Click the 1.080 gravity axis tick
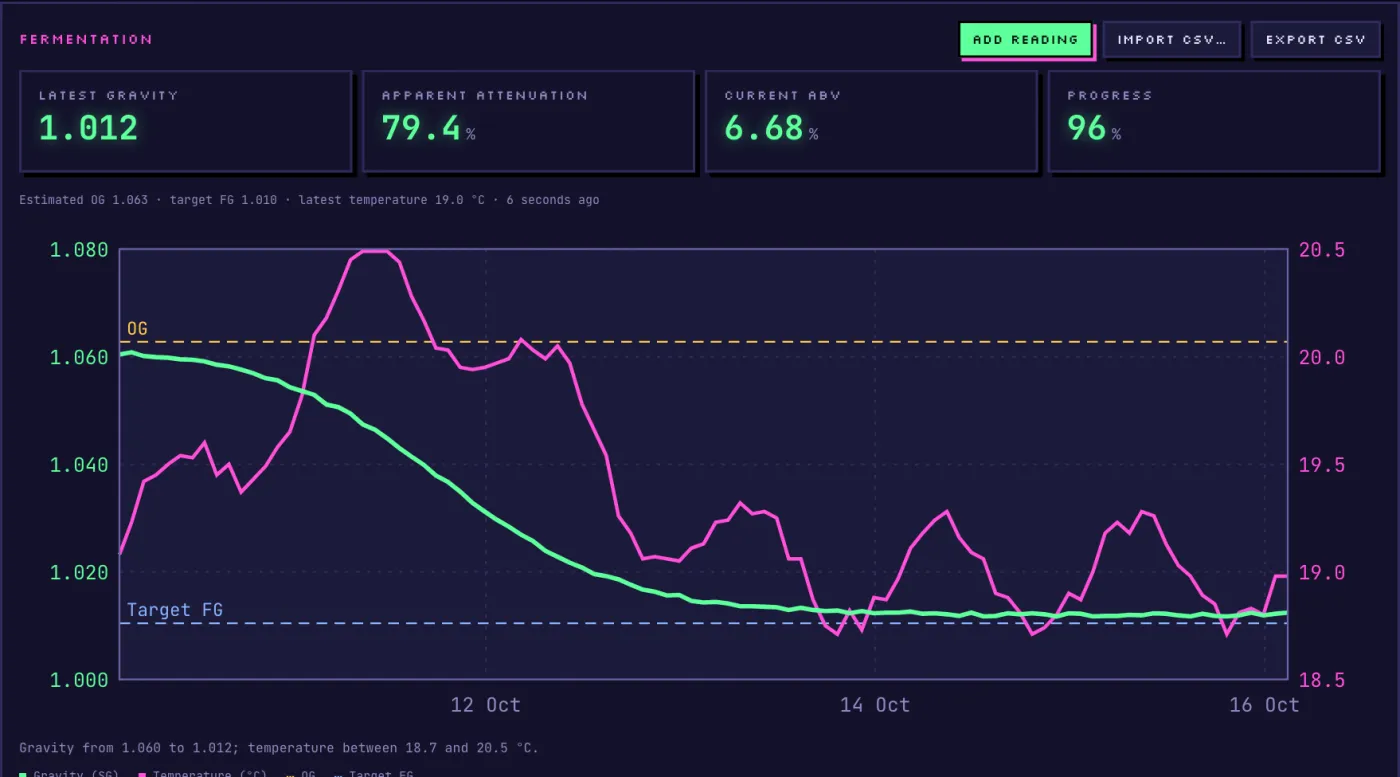This screenshot has height=777, width=1400. click(79, 249)
